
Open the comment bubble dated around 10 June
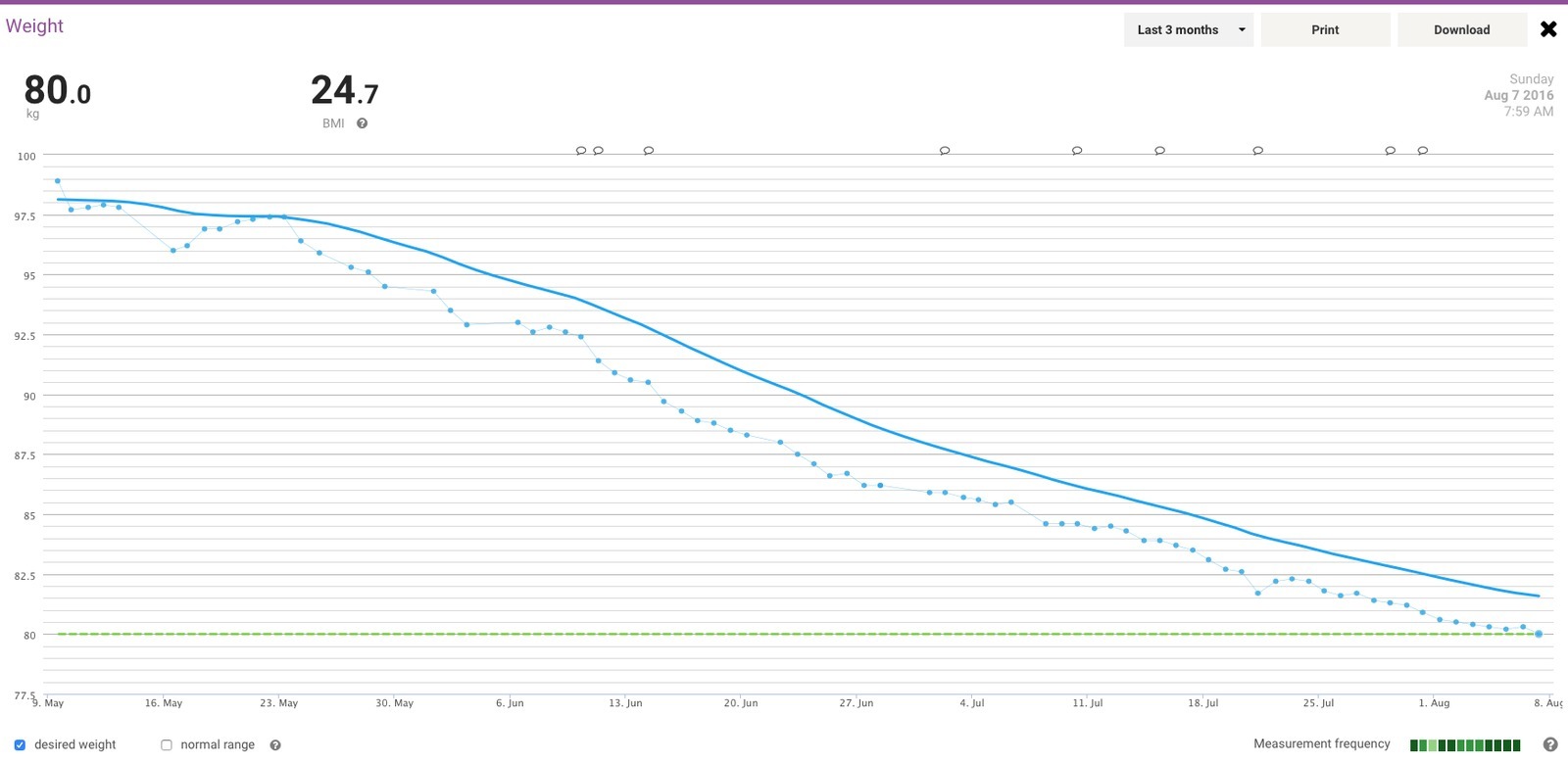click(581, 151)
